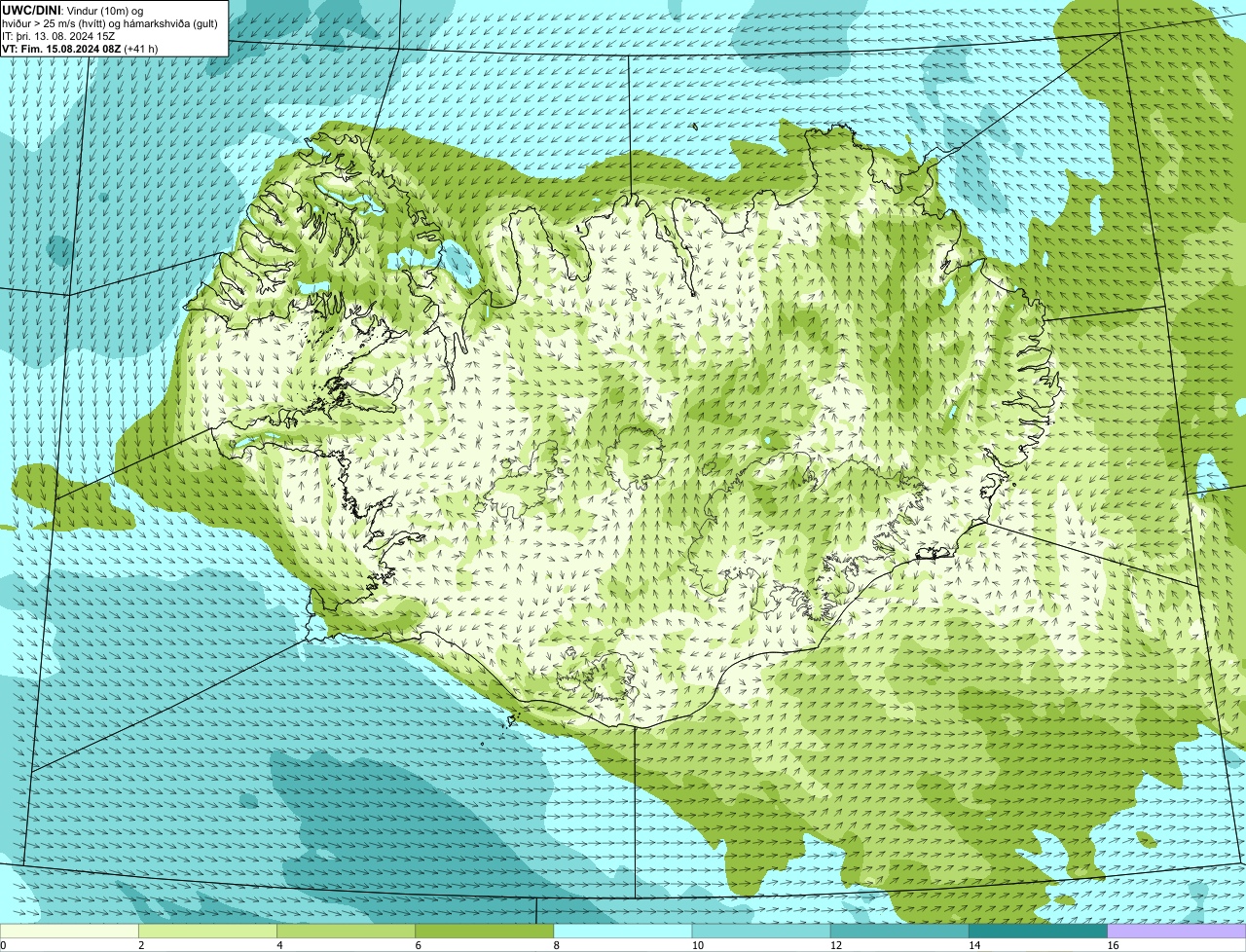The image size is (1246, 952).
Task: Click the 4–6 m/s green legend swatch
Action: pos(346,932)
